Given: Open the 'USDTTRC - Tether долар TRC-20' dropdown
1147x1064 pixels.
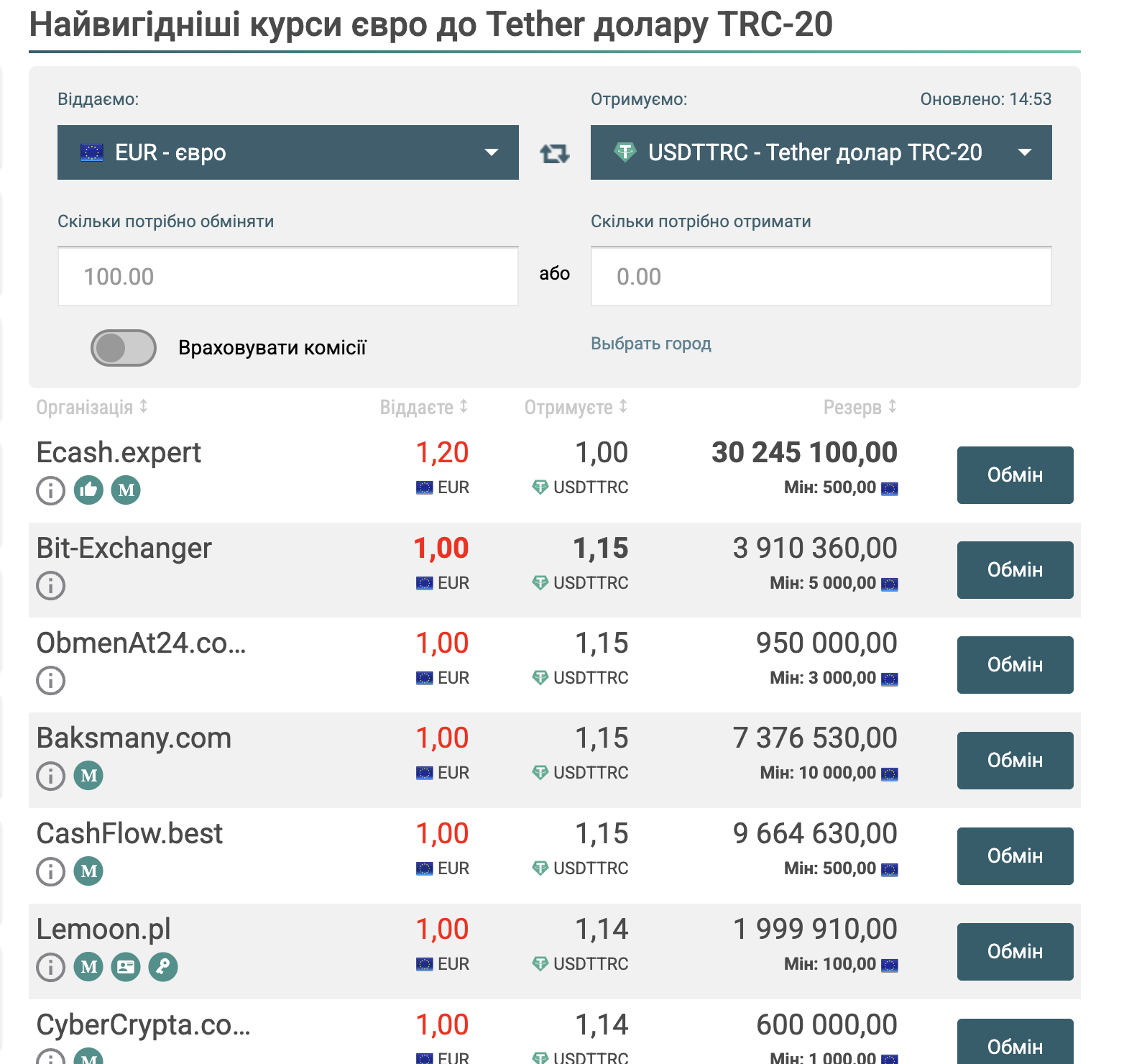Looking at the screenshot, I should pos(821,152).
